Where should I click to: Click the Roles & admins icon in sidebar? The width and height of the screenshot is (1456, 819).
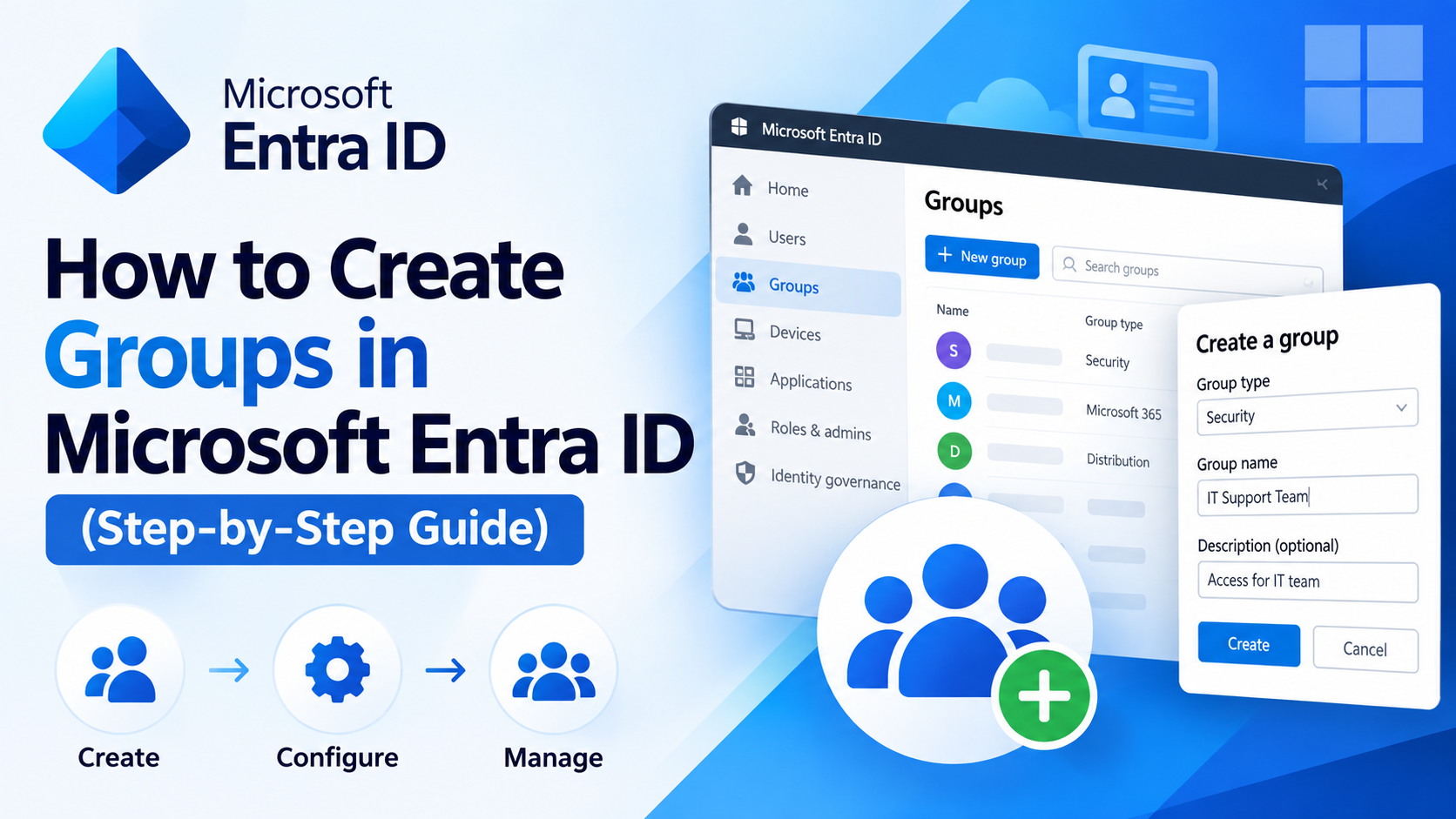point(745,425)
